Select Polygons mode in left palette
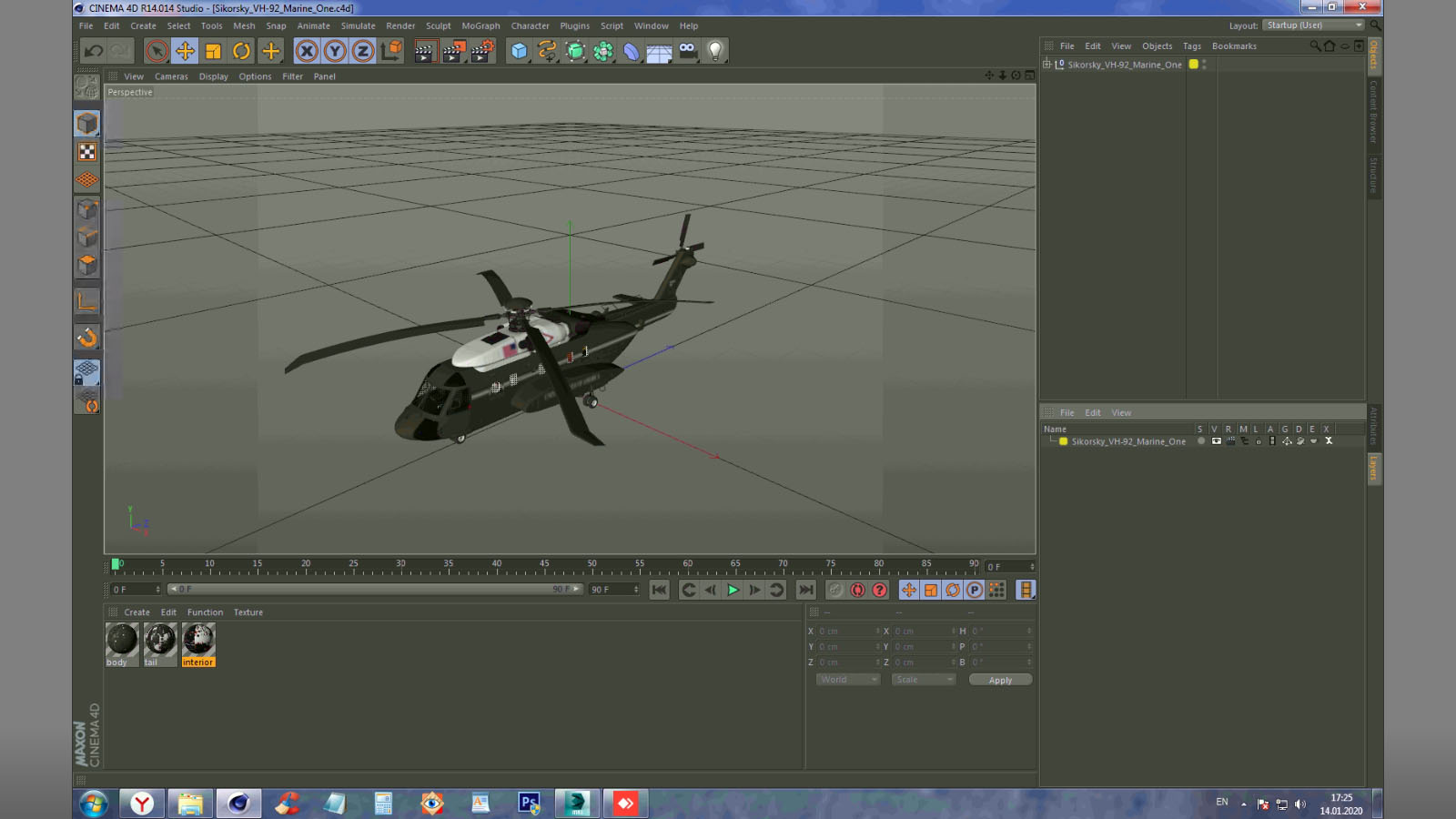Viewport: 1456px width, 819px height. (86, 265)
